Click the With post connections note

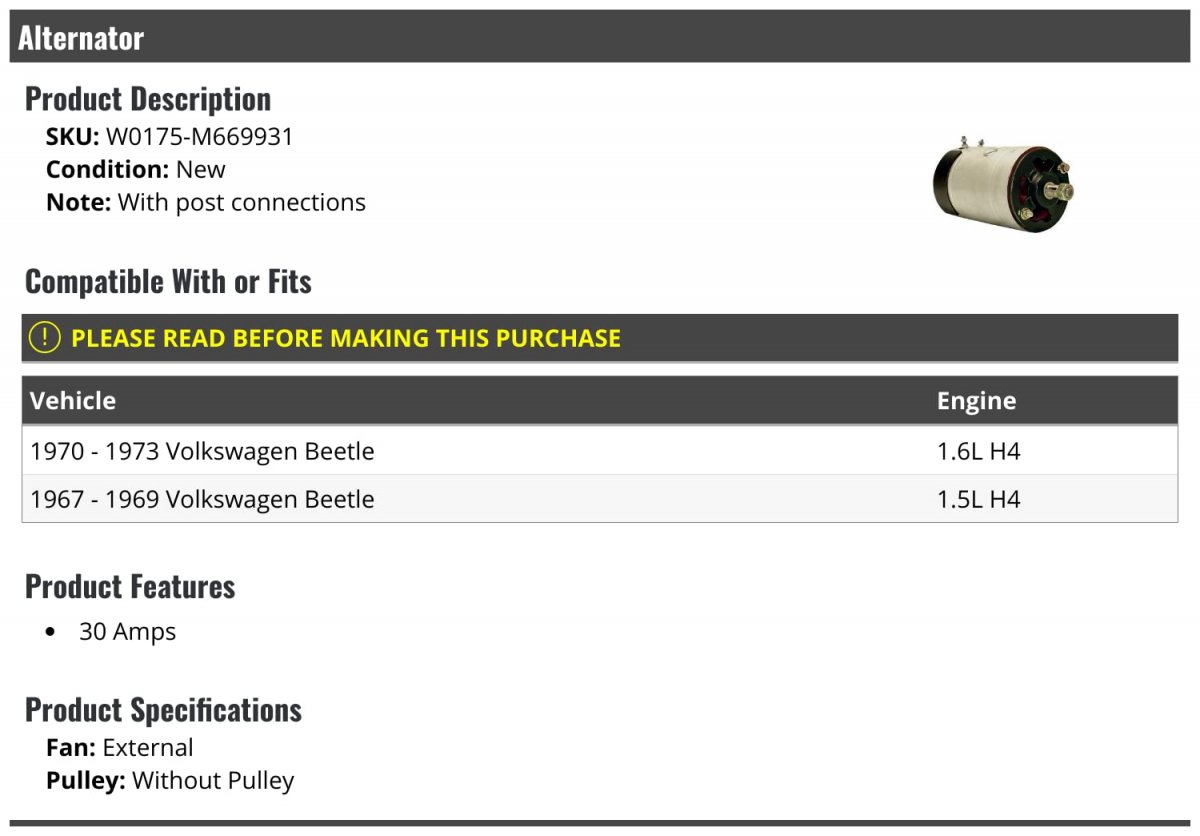pos(242,202)
